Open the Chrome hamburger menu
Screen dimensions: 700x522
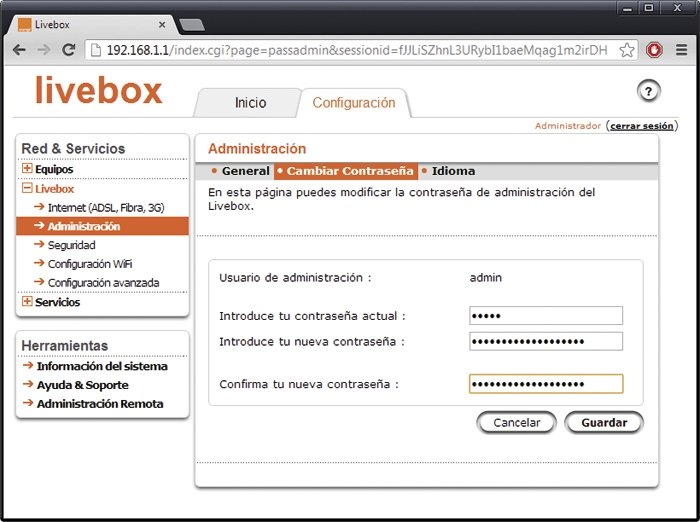click(x=681, y=50)
